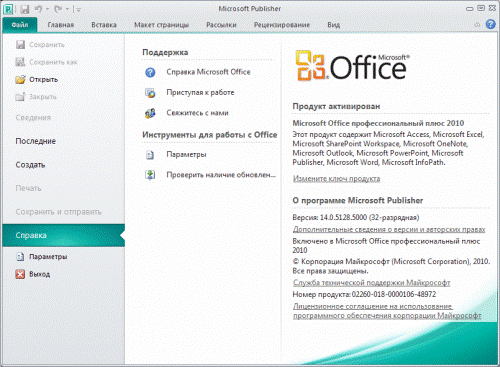Minimize the Publisher window
The height and width of the screenshot is (367, 500).
pyautogui.click(x=469, y=8)
